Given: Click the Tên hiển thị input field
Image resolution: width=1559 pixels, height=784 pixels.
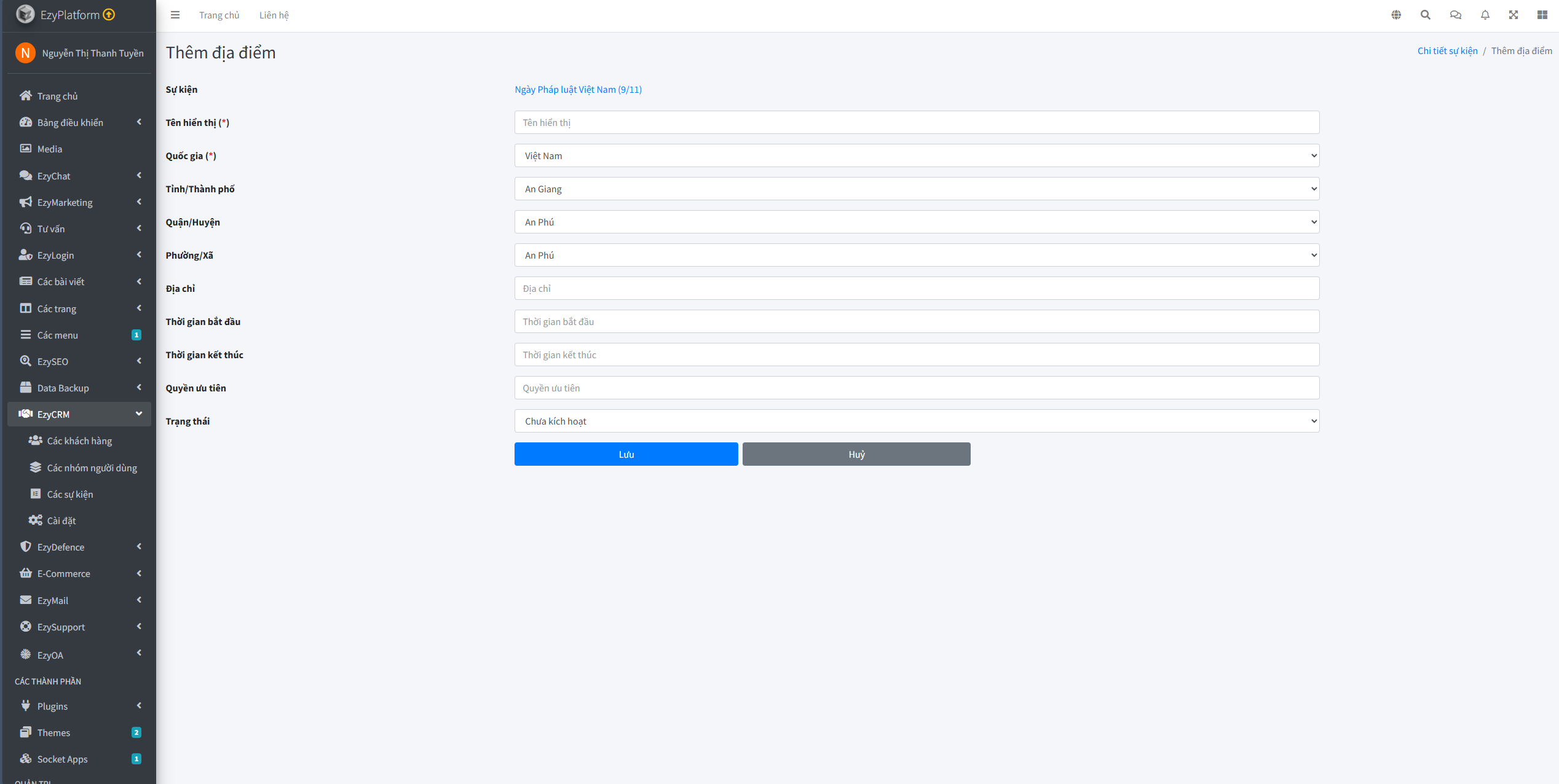Looking at the screenshot, I should [x=917, y=122].
